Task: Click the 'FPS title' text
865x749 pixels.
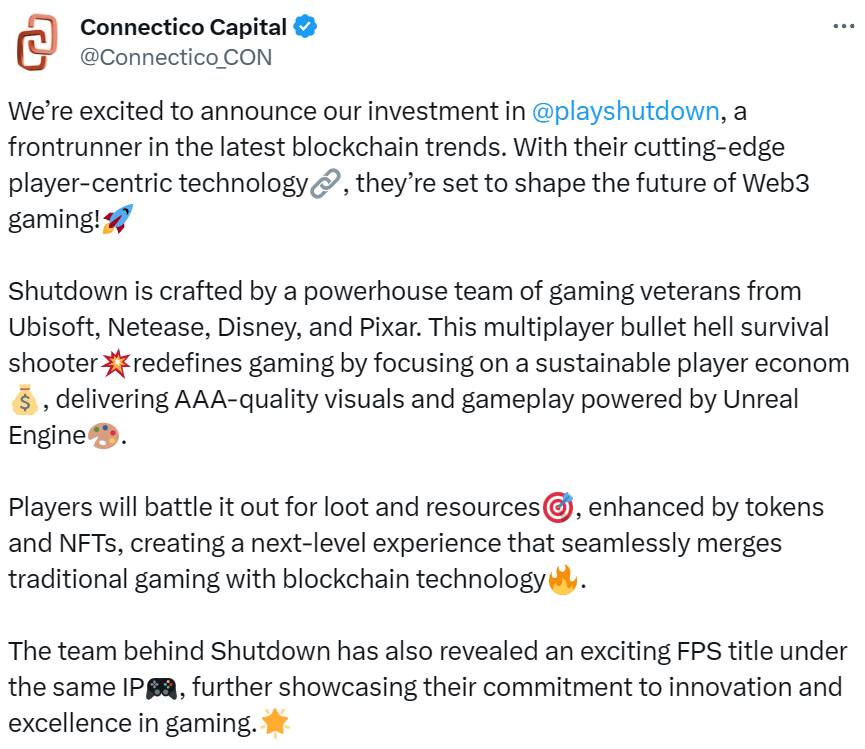Action: click(x=714, y=652)
